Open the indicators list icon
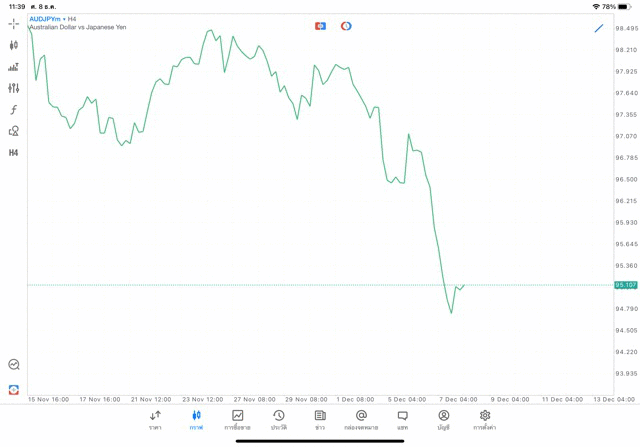The height and width of the screenshot is (447, 640). [x=13, y=67]
